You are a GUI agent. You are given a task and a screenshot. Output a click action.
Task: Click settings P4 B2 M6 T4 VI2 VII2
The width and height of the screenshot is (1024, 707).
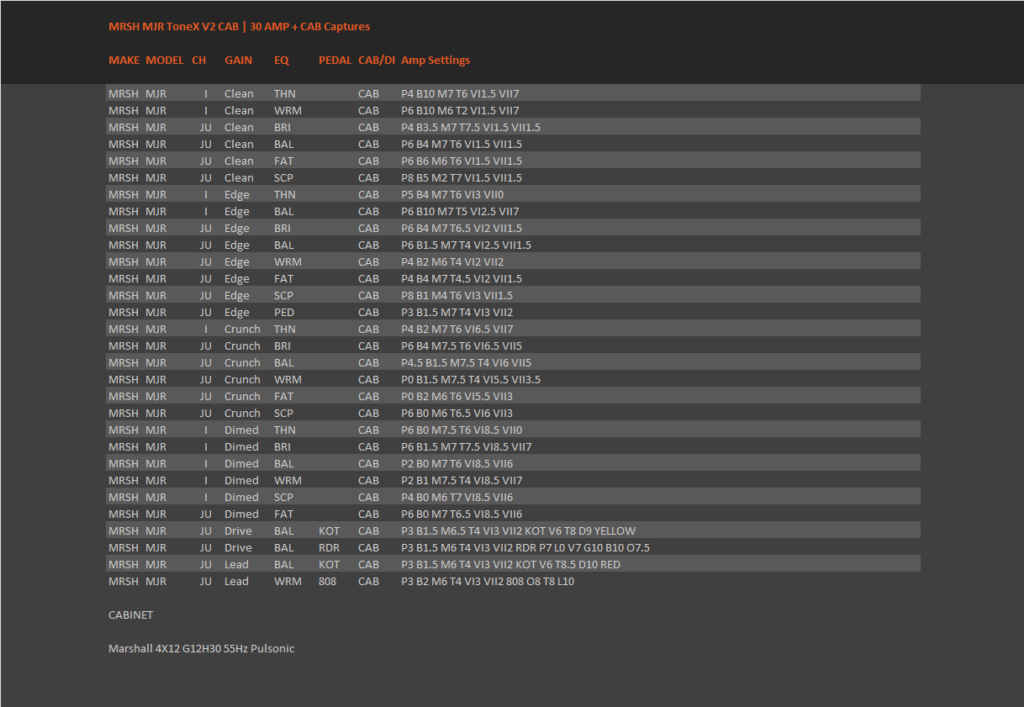(453, 262)
